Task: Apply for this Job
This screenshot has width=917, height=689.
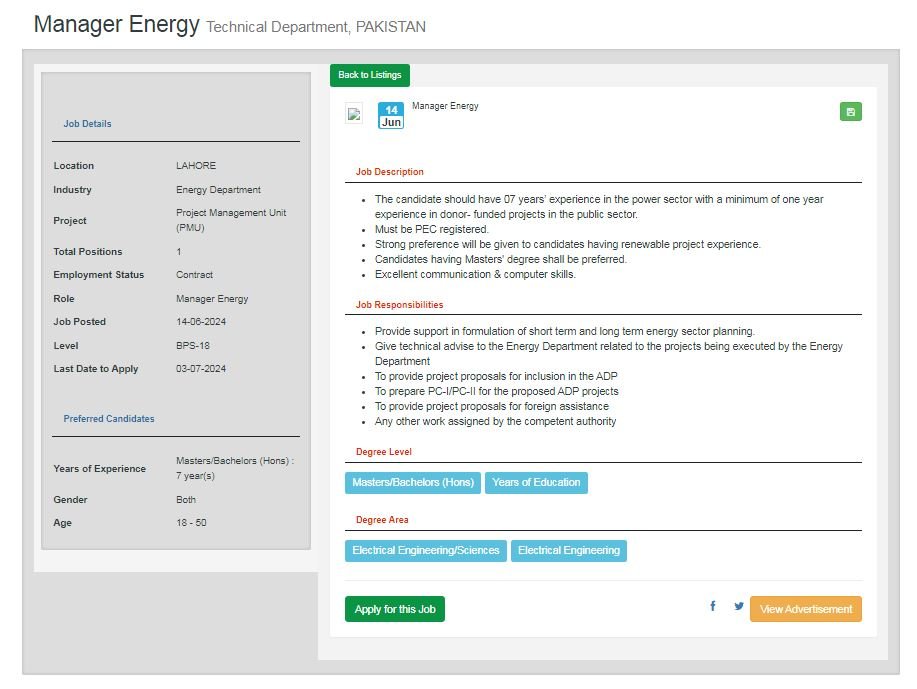Action: 395,609
